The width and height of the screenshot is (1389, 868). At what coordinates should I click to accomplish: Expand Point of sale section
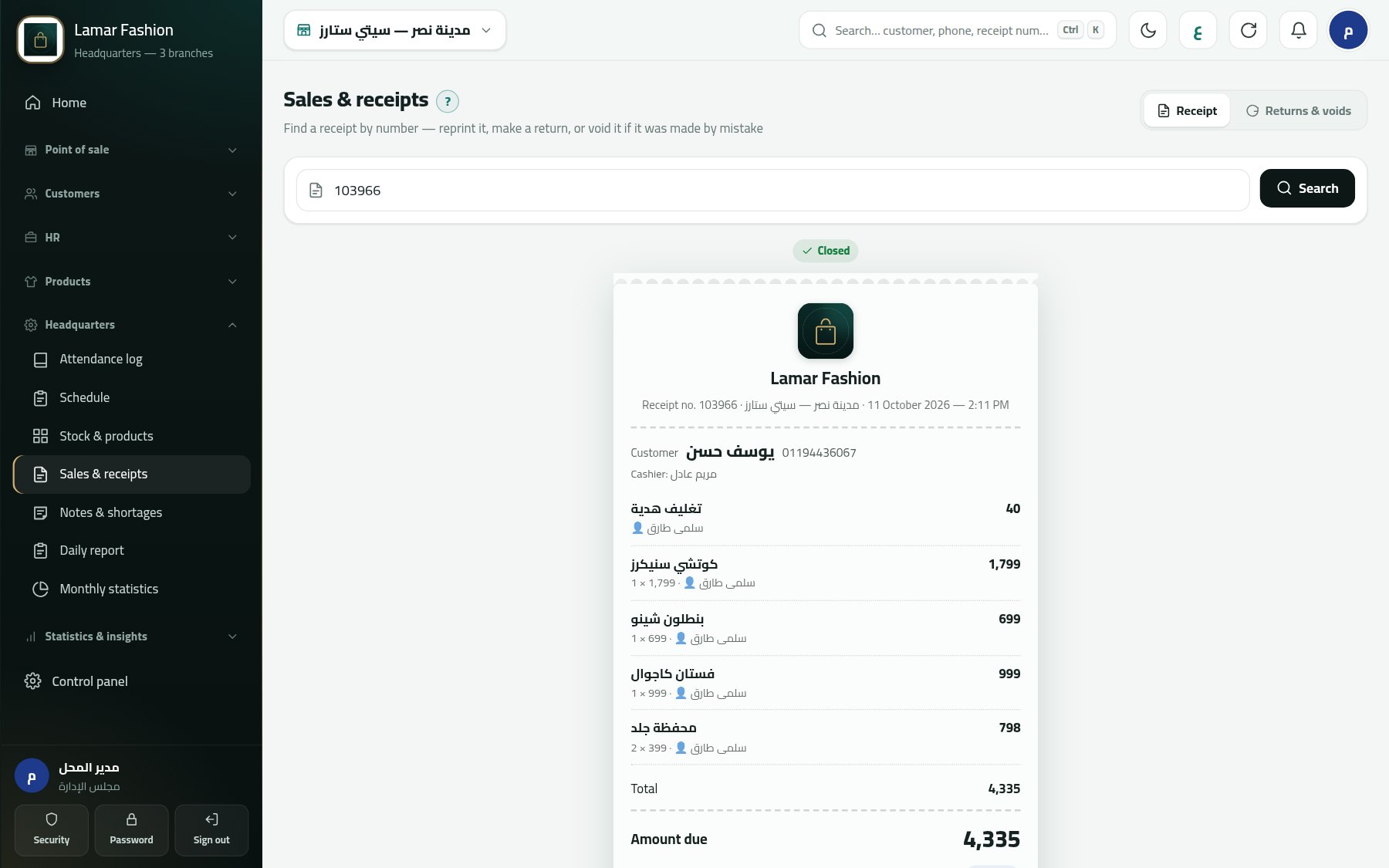(x=131, y=150)
